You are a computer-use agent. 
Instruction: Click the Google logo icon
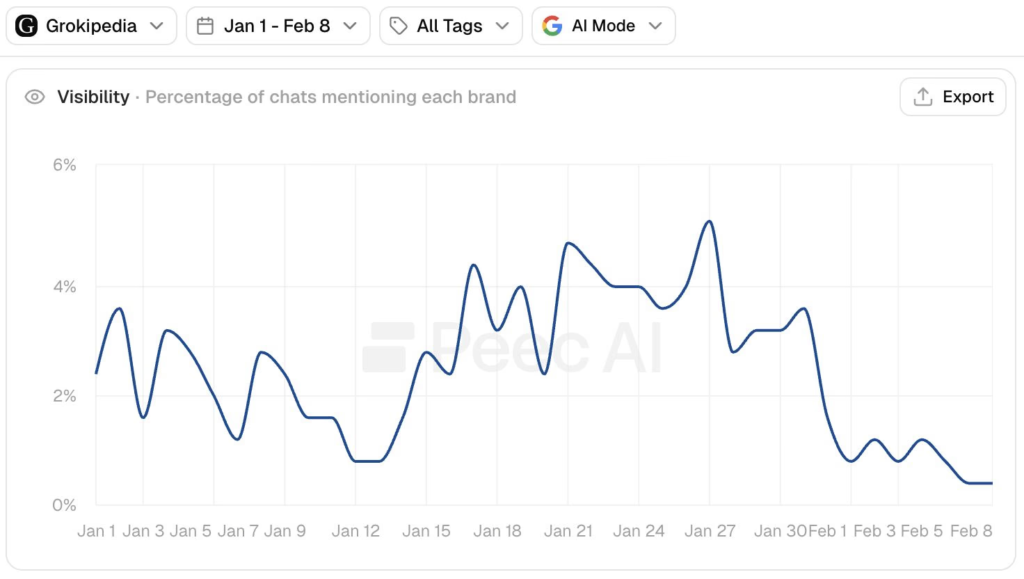(x=552, y=26)
